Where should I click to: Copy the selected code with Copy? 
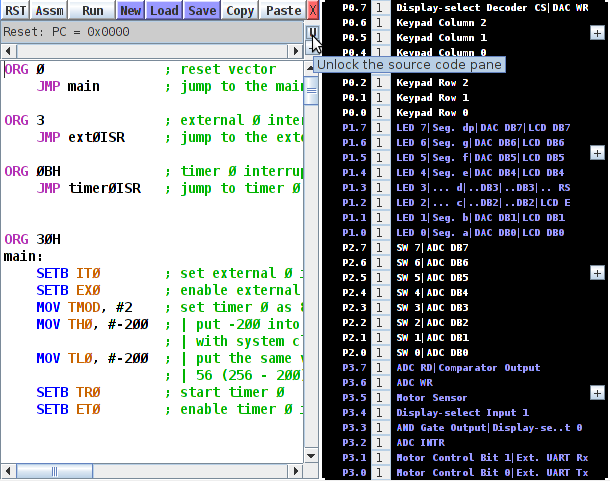240,10
